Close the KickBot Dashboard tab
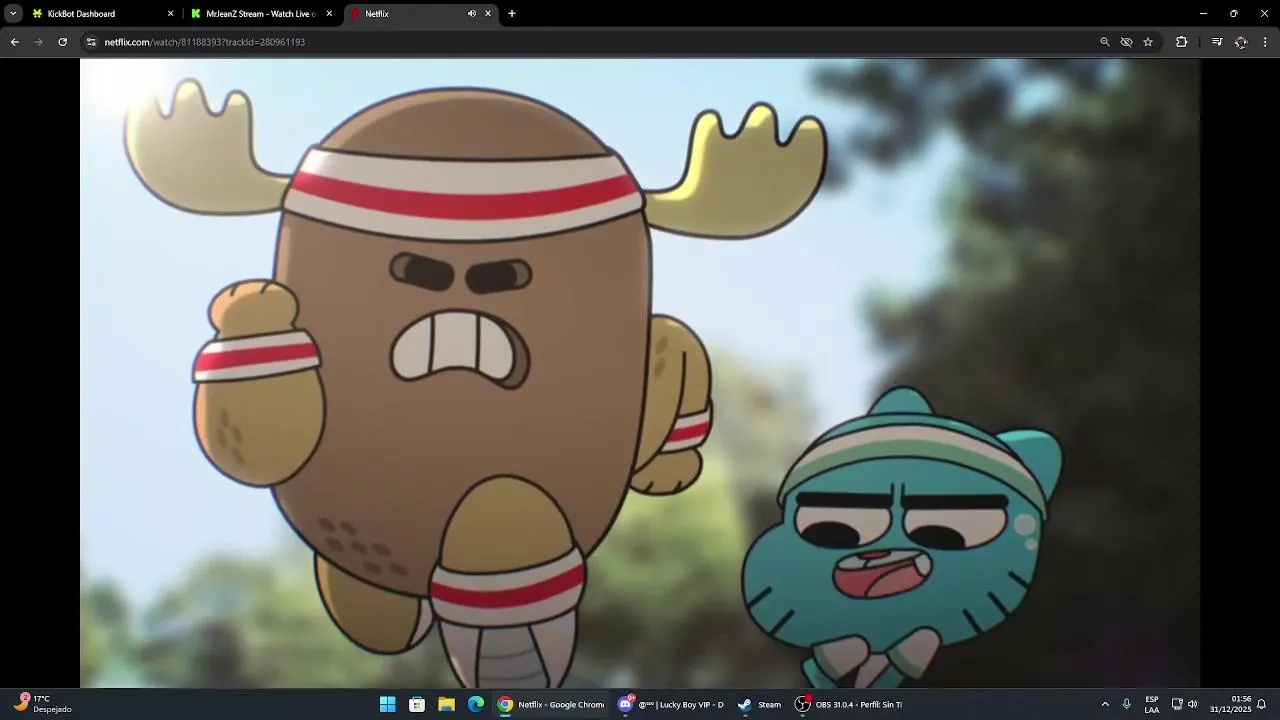Image resolution: width=1280 pixels, height=720 pixels. 170,14
